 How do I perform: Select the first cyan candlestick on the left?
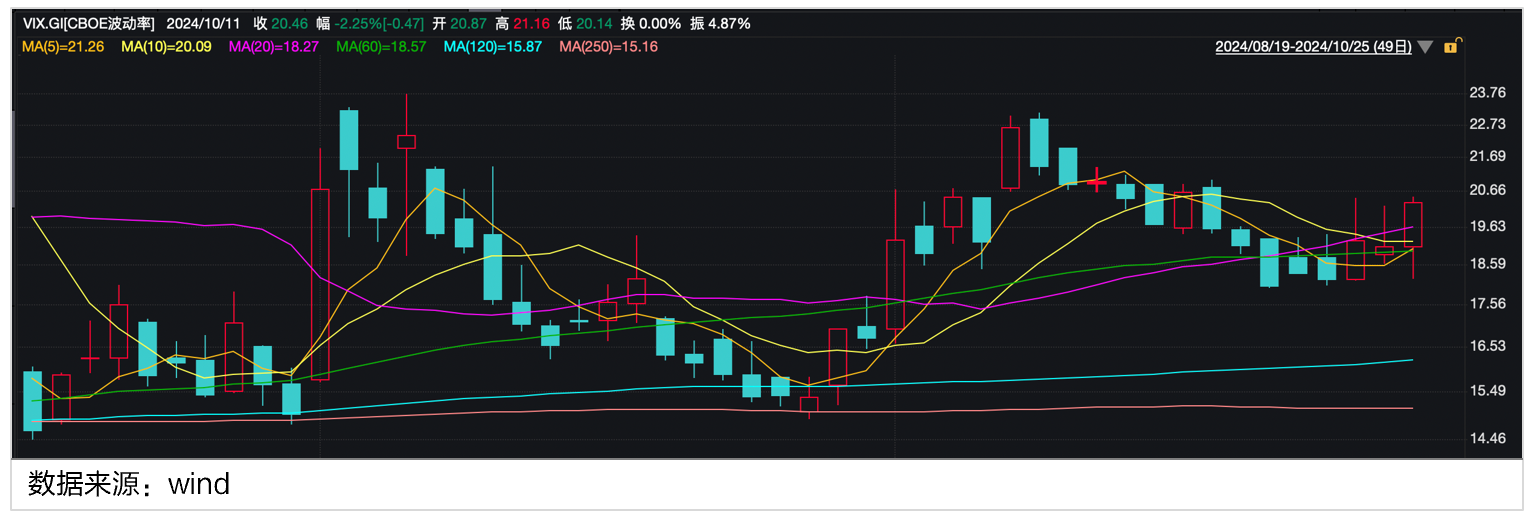click(x=32, y=401)
